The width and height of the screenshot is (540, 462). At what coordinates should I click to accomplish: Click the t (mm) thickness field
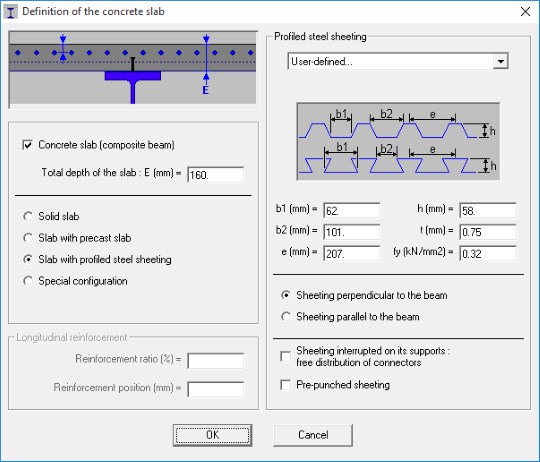488,232
